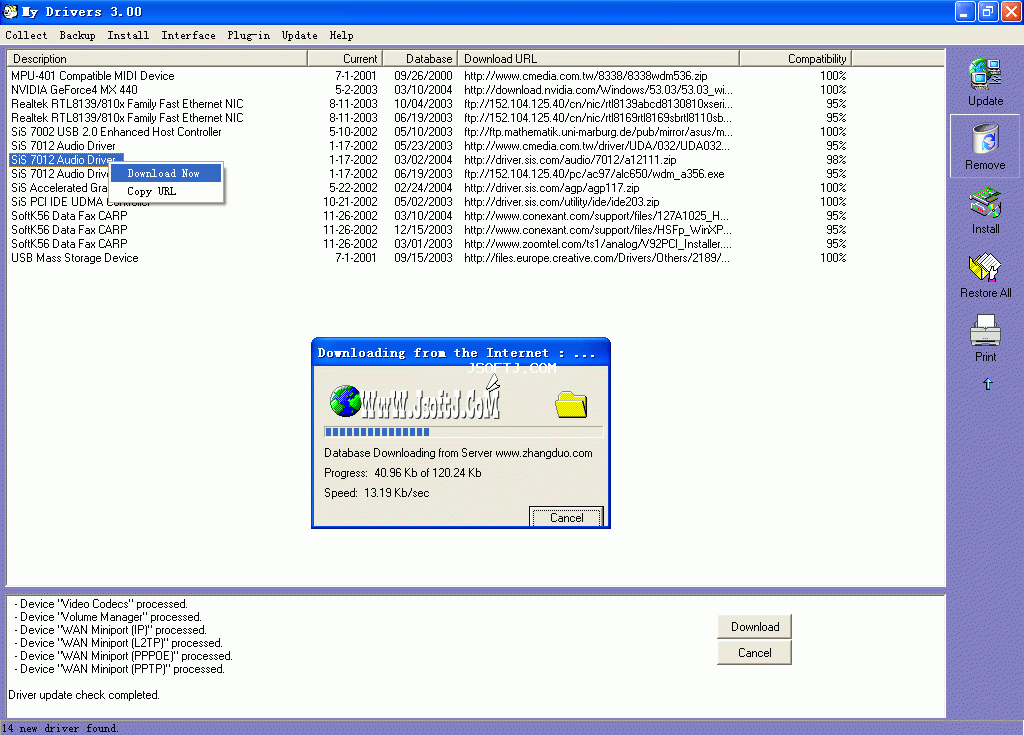
Task: Open the Install menu
Action: tap(128, 35)
